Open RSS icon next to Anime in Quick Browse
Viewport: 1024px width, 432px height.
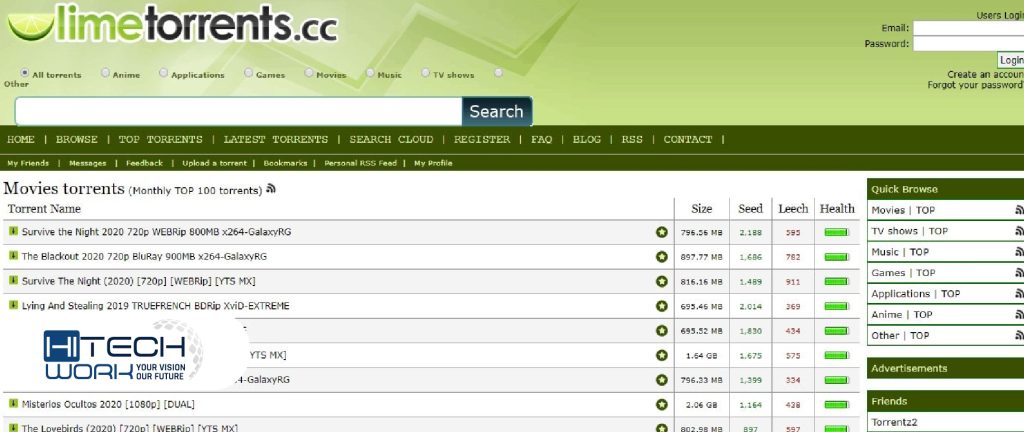tap(1019, 315)
